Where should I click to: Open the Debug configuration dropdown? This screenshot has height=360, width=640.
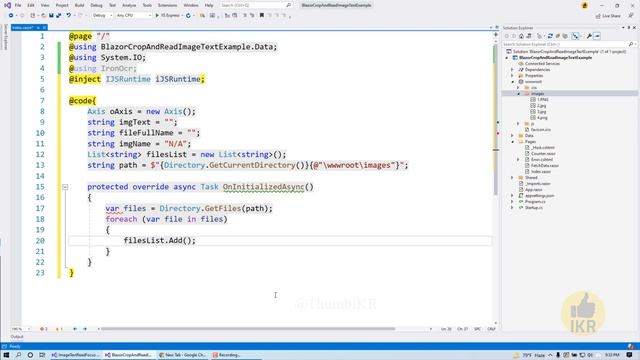tap(102, 16)
